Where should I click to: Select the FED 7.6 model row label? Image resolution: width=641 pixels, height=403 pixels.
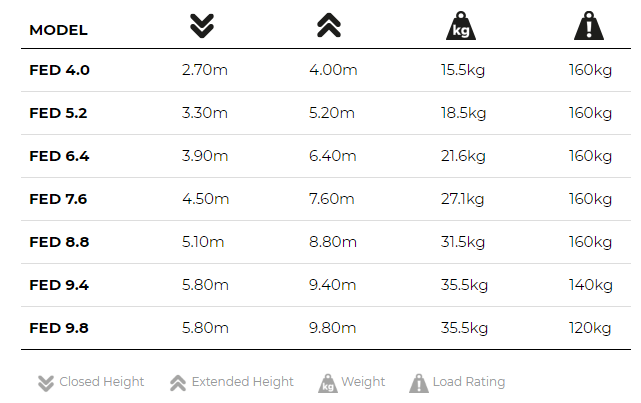tap(58, 199)
